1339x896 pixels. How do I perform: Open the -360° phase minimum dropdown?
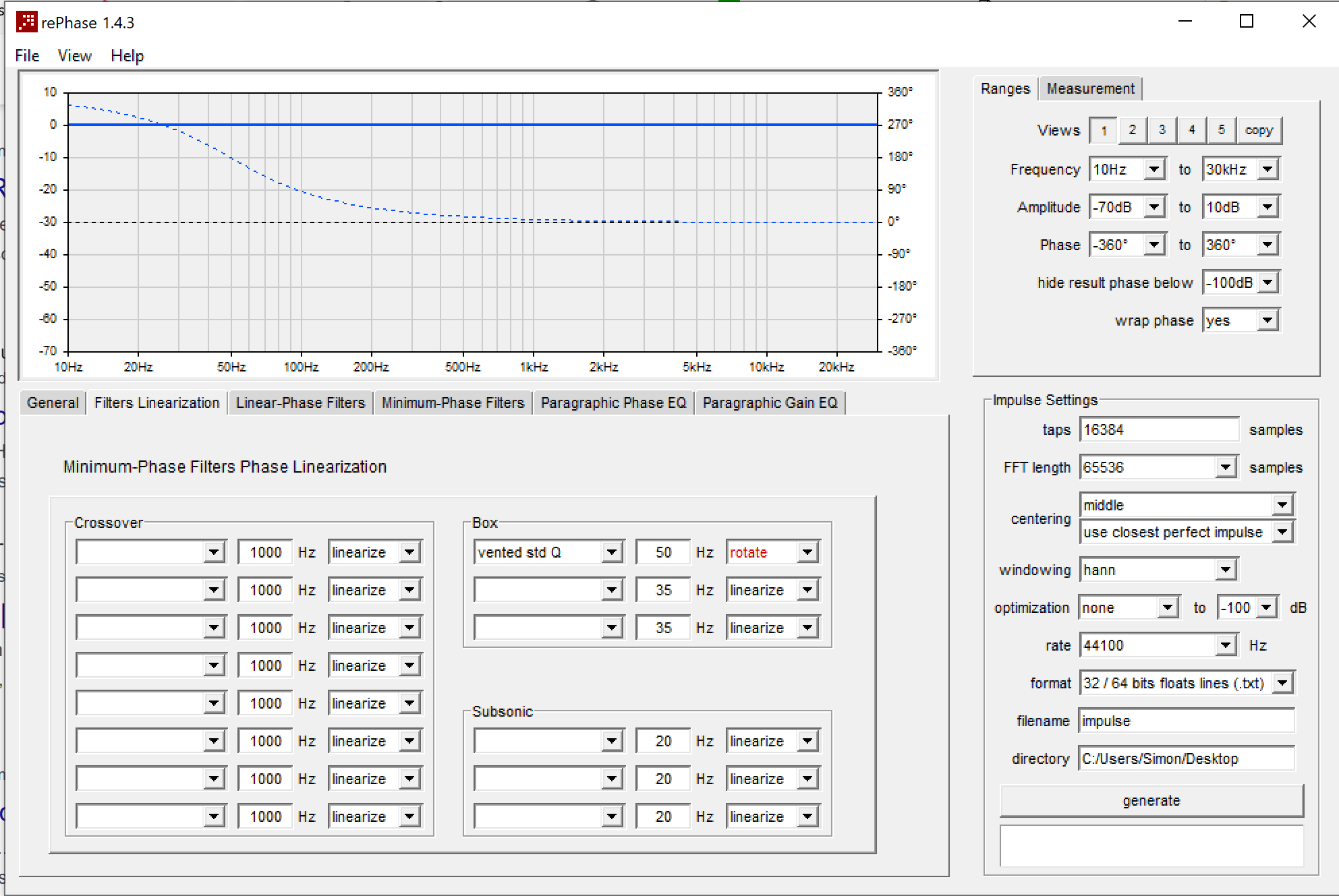pos(1127,245)
